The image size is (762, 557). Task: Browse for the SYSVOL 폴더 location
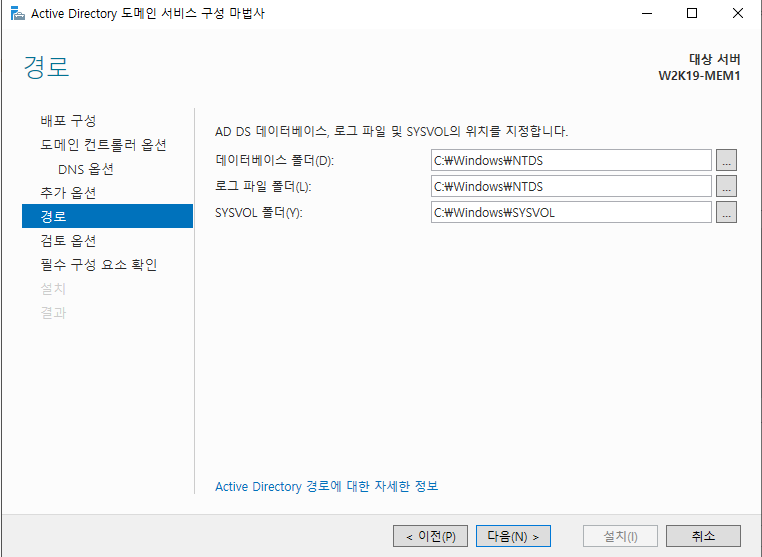(727, 212)
